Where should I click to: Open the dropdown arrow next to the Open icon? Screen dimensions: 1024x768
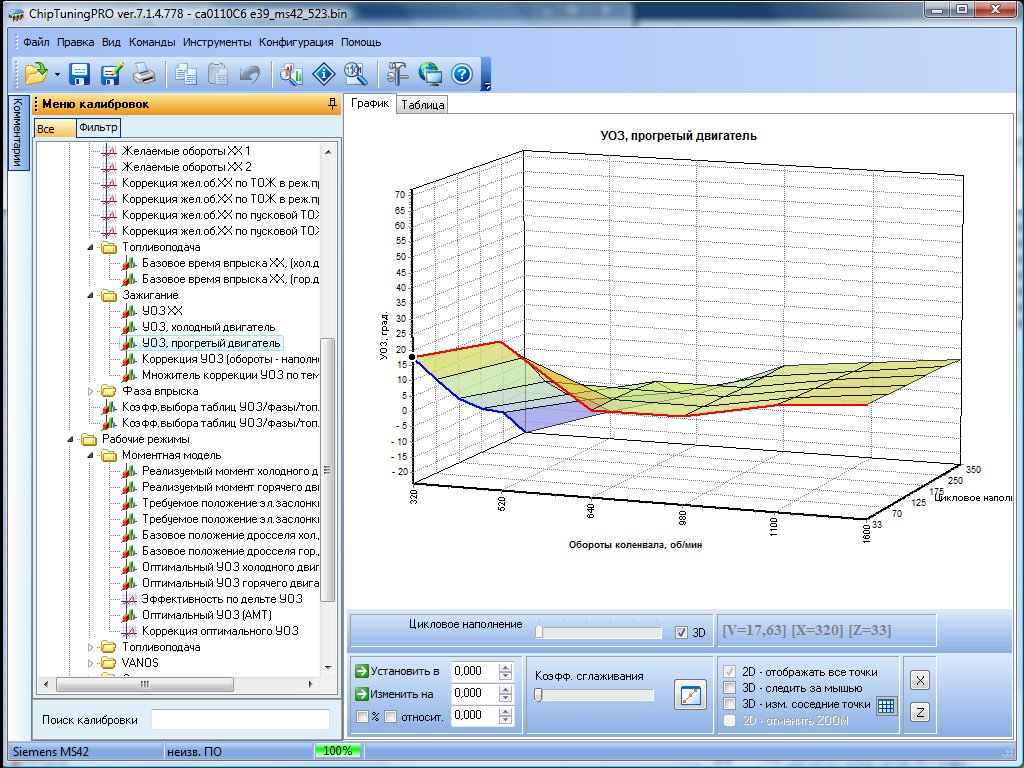tap(58, 74)
